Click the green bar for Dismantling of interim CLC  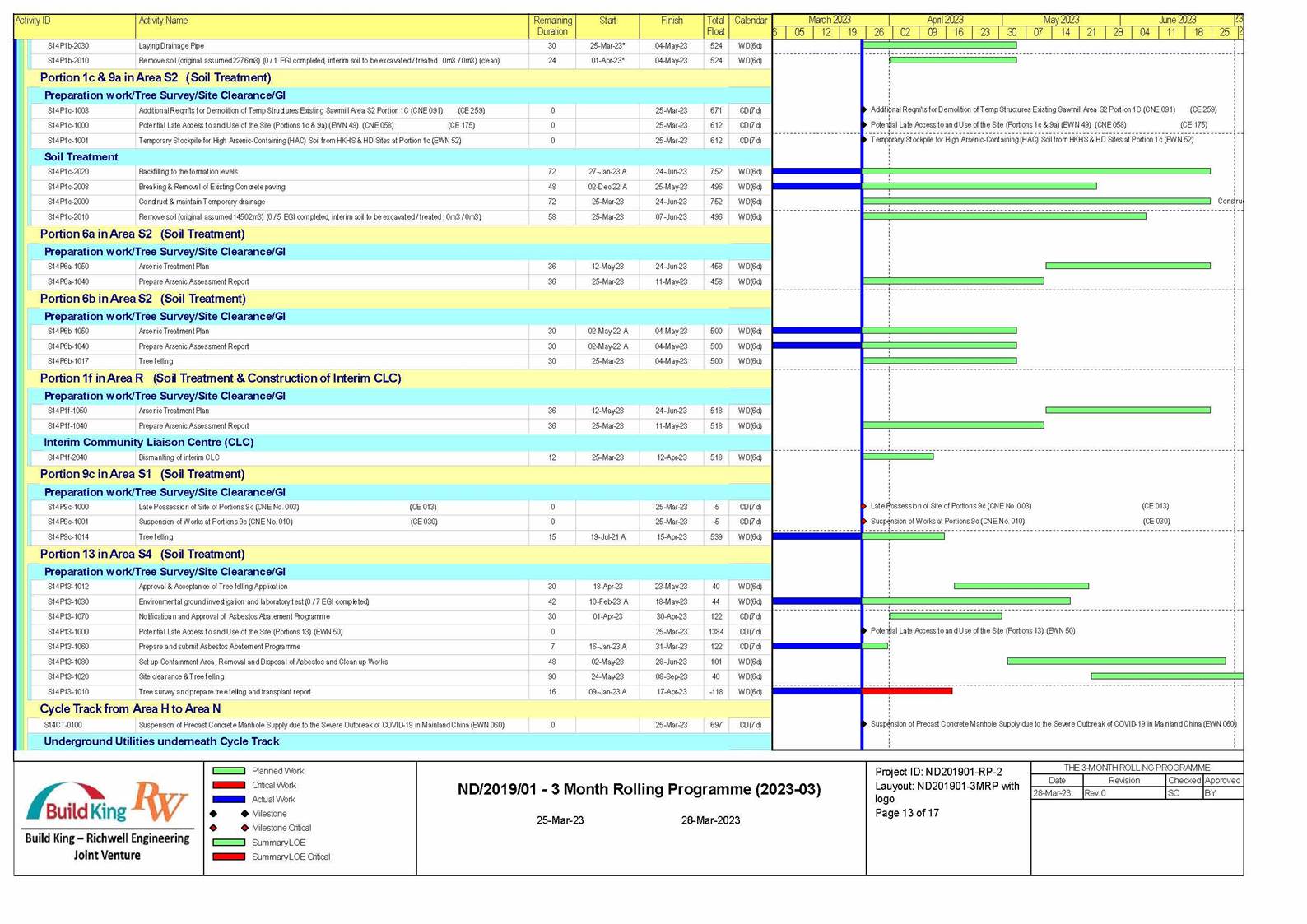(898, 457)
